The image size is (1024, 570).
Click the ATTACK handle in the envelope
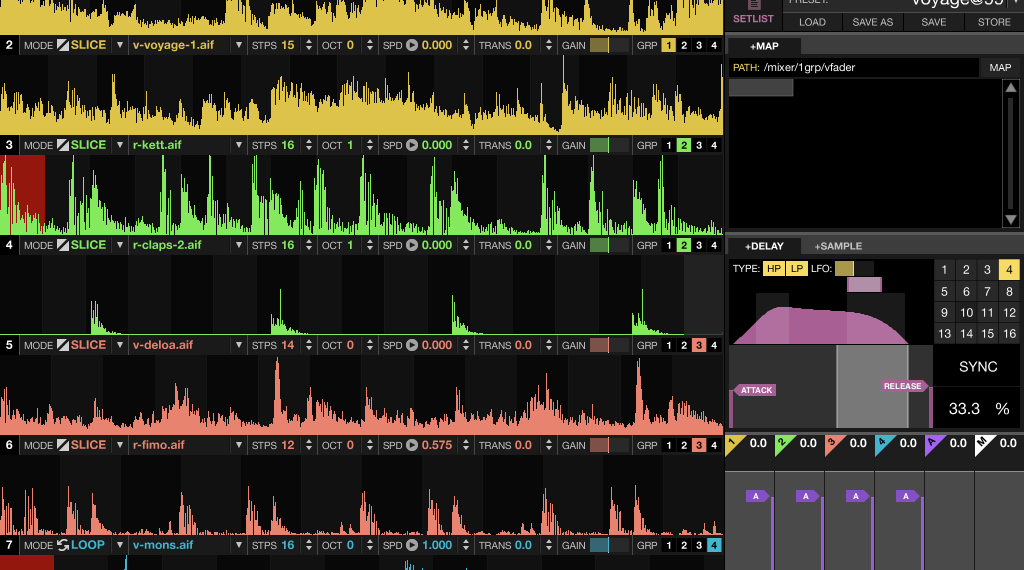[755, 390]
